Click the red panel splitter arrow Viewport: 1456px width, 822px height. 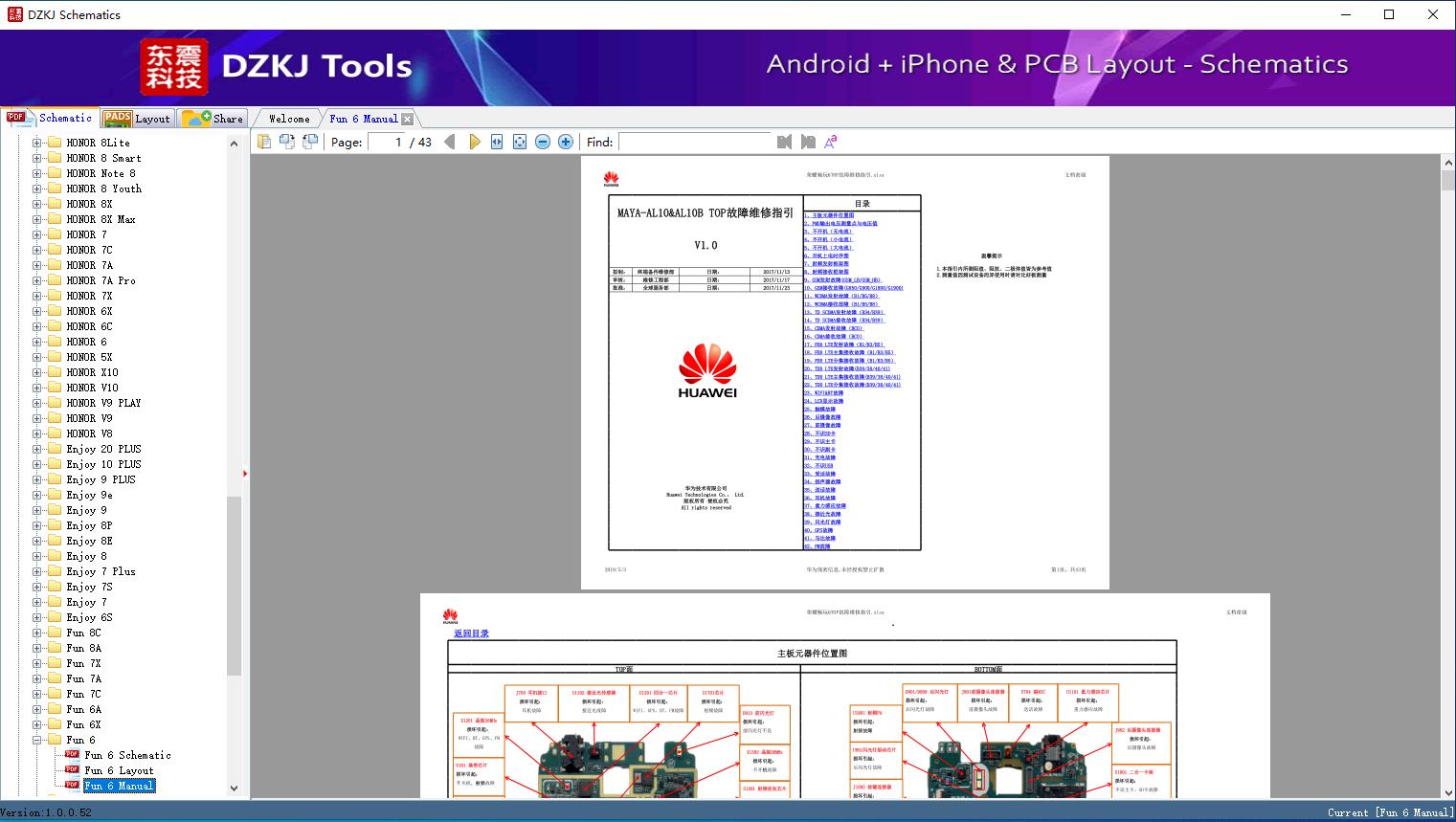pyautogui.click(x=245, y=474)
